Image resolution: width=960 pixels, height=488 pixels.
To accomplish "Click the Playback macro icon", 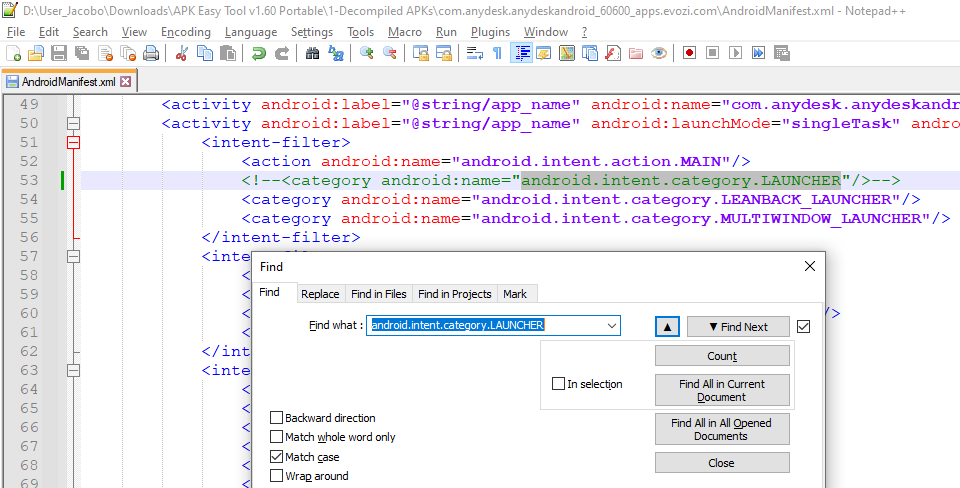I will tap(735, 53).
